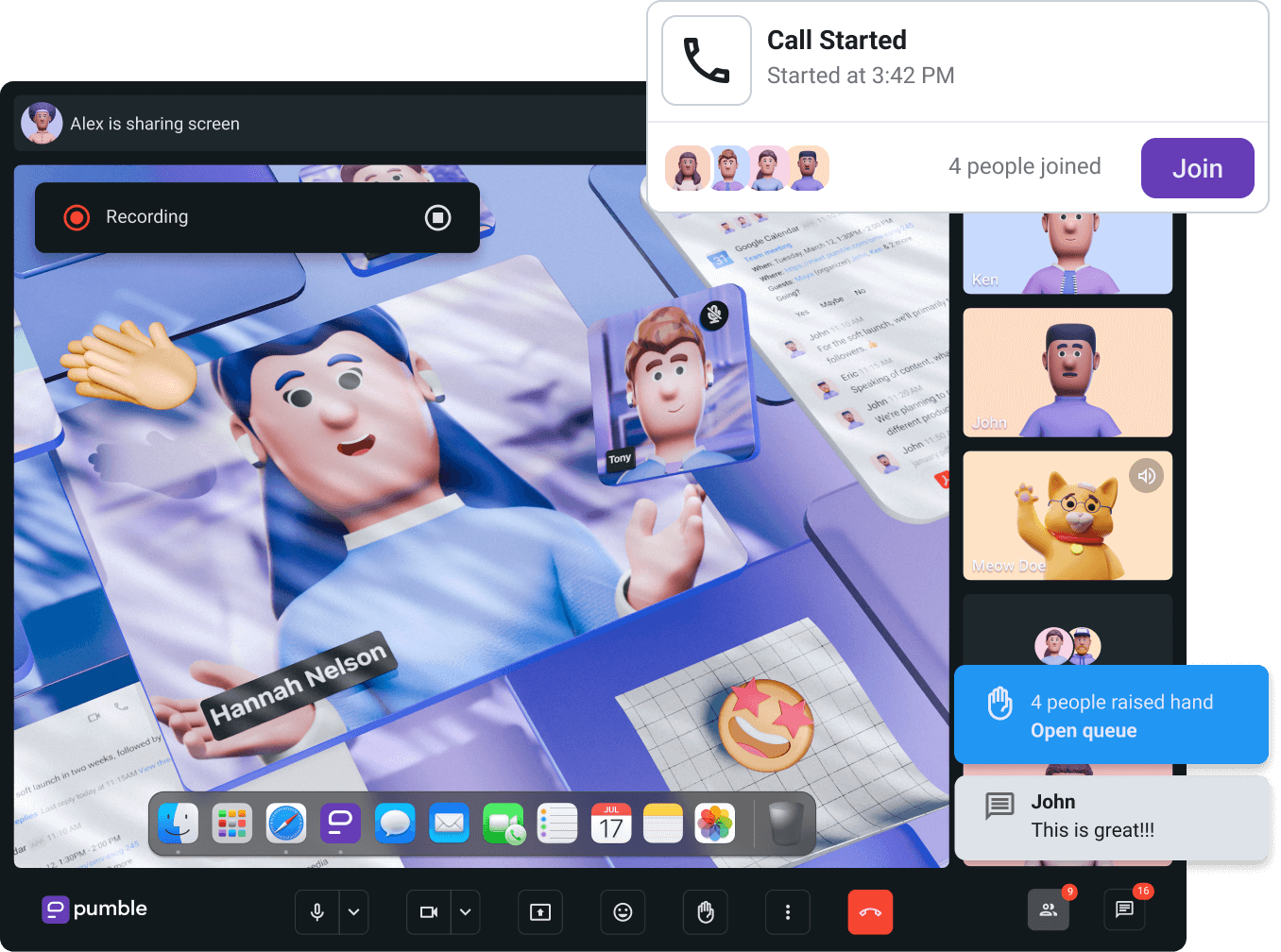Expand camera options chevron
This screenshot has width=1281, height=952.
coord(465,911)
